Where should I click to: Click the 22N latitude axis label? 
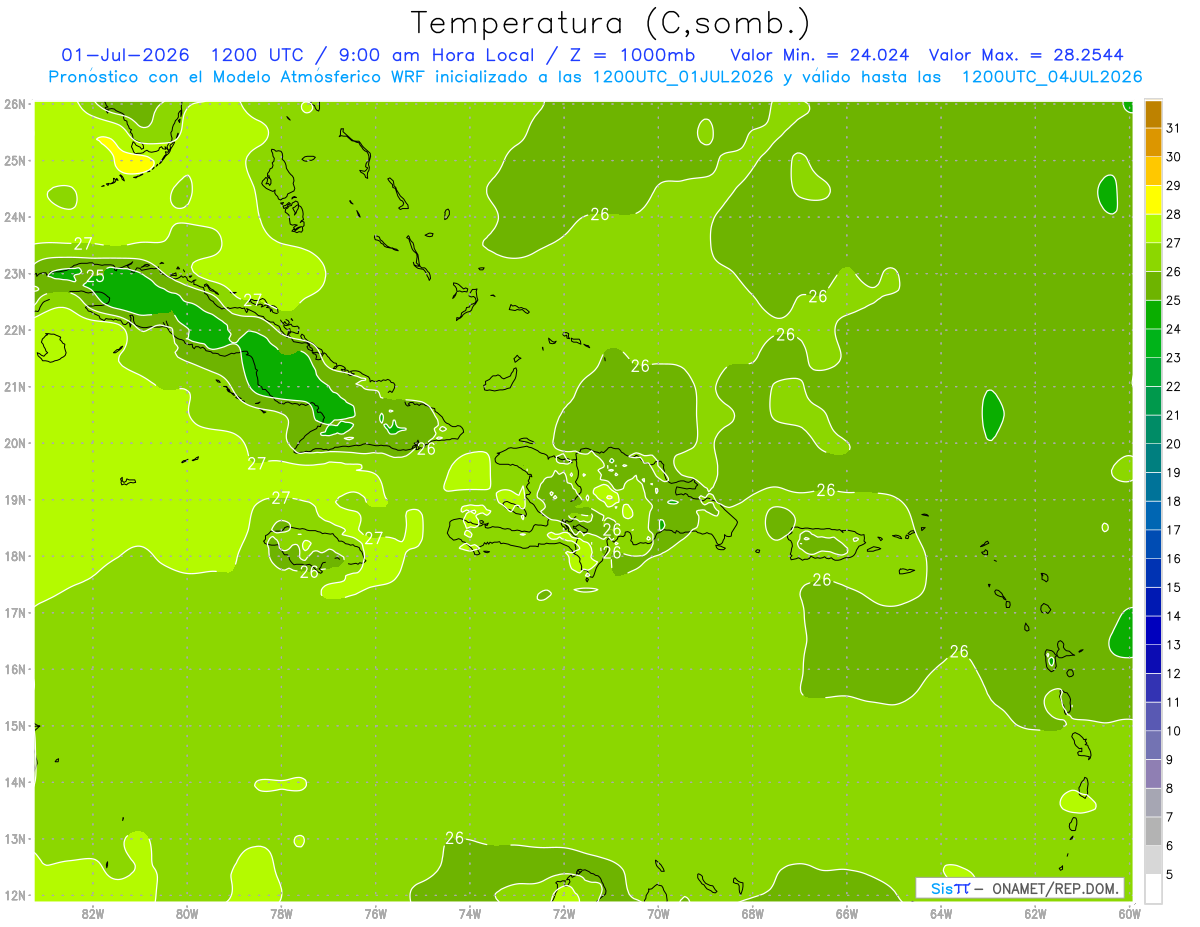[x=15, y=330]
